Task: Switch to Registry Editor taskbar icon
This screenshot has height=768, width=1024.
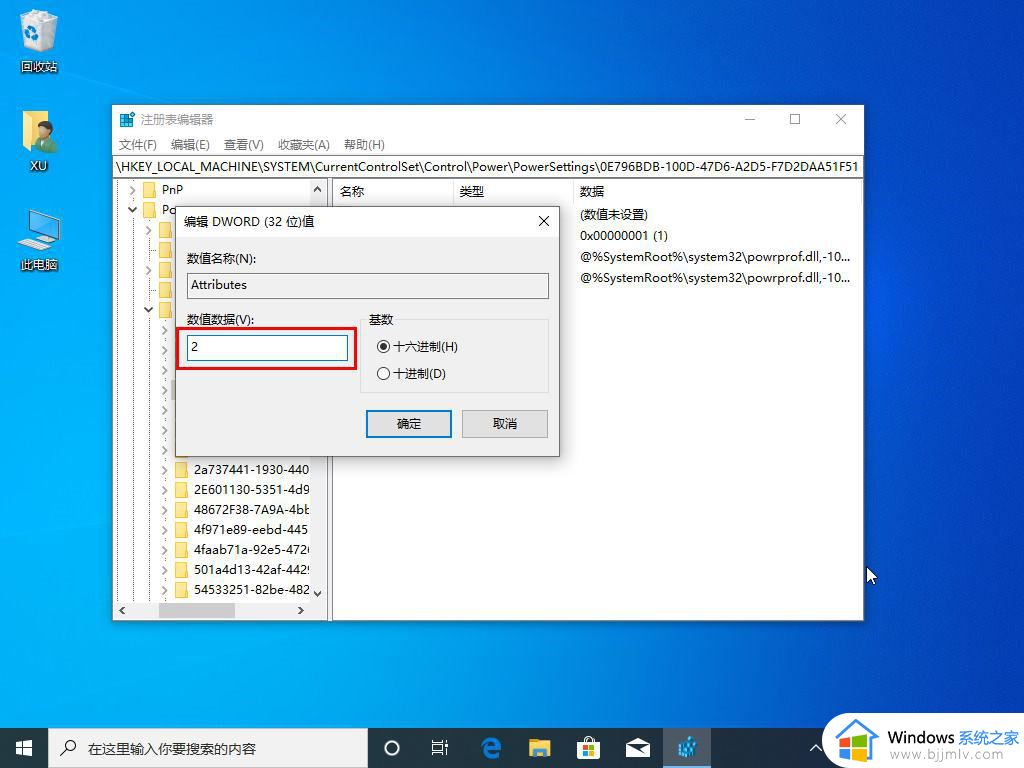Action: coord(687,748)
